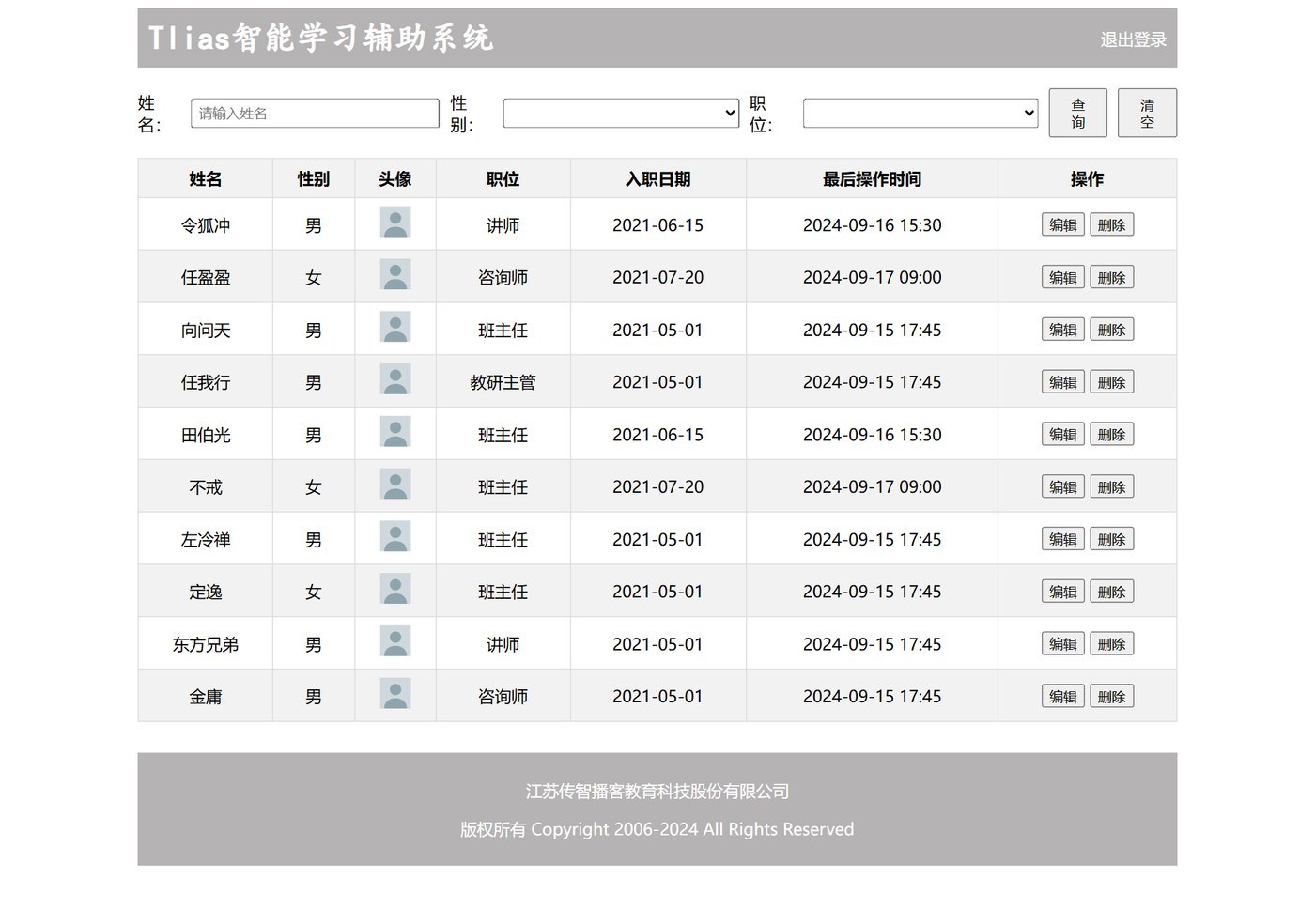Delete the 向问天 row
Screen dimensions: 1315x924
[1112, 330]
